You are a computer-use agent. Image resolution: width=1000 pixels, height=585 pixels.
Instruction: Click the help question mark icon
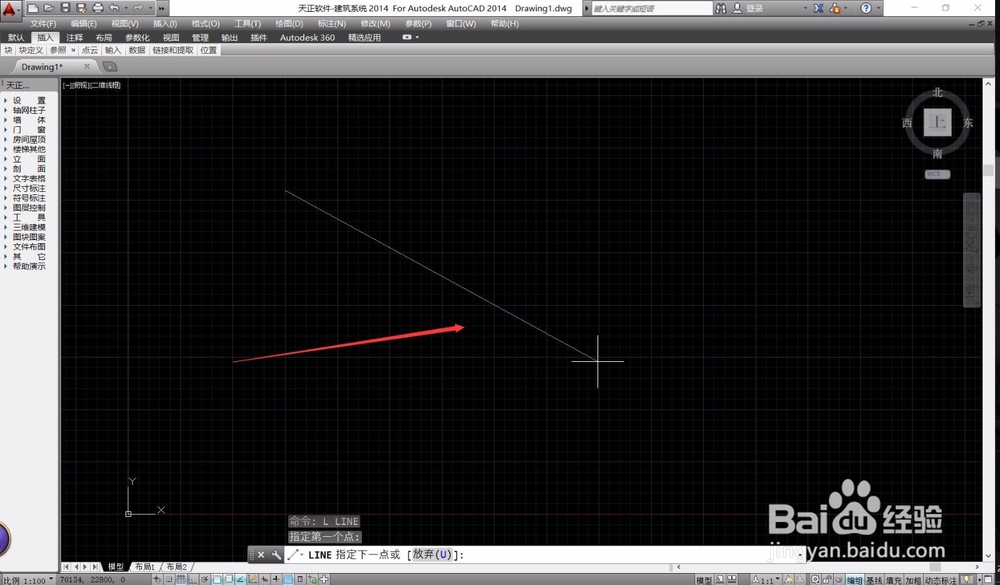point(865,8)
